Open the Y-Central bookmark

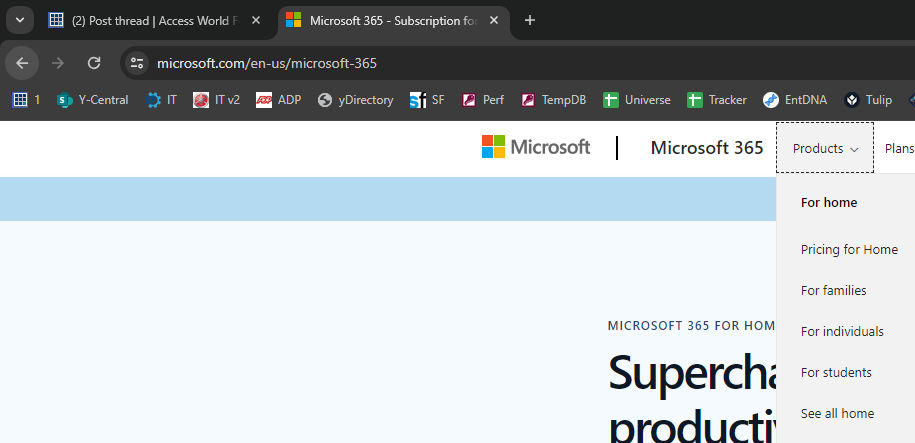[92, 100]
